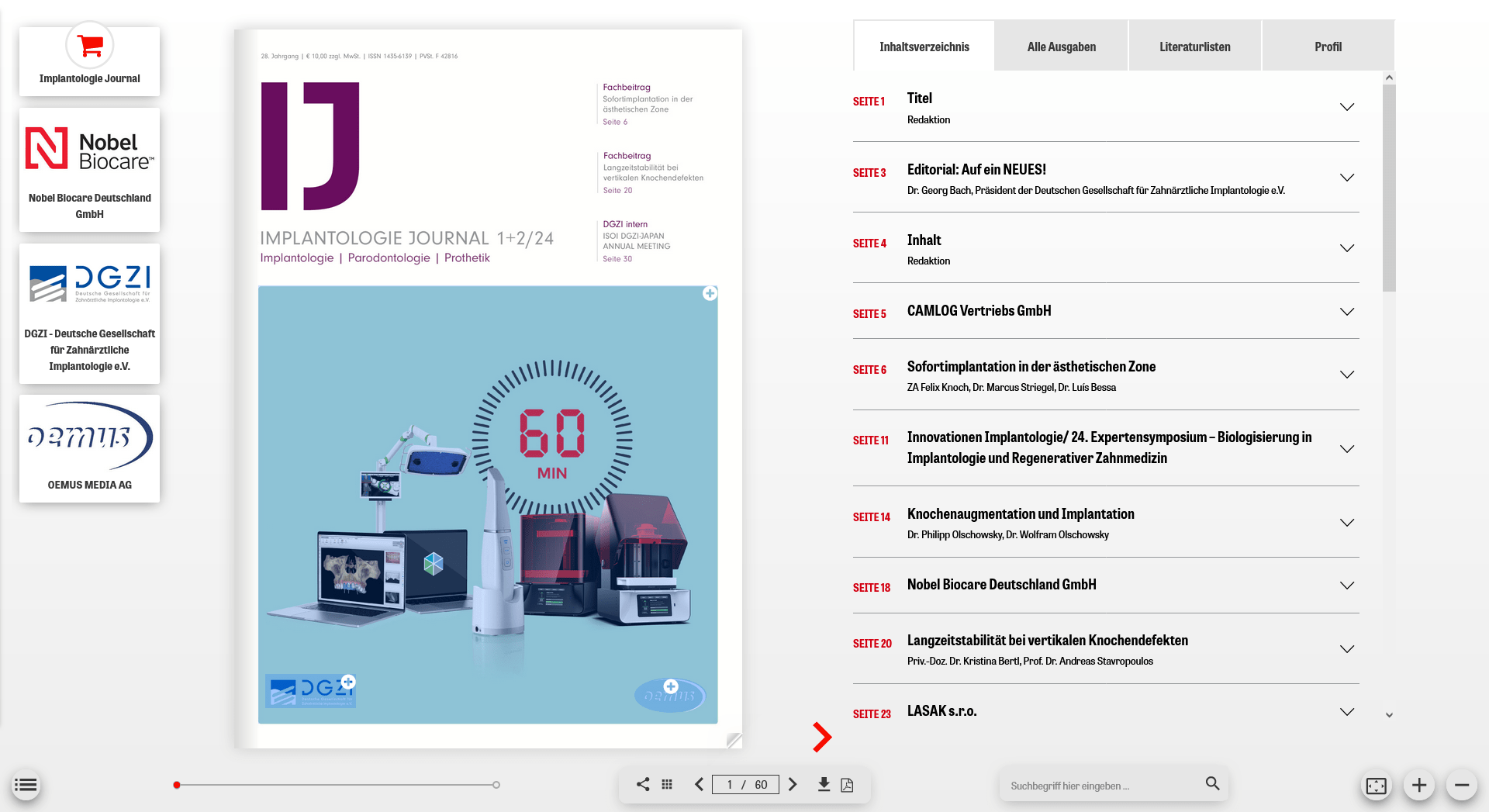The image size is (1489, 812).
Task: Click the SEITE 11 page label
Action: [x=871, y=441]
